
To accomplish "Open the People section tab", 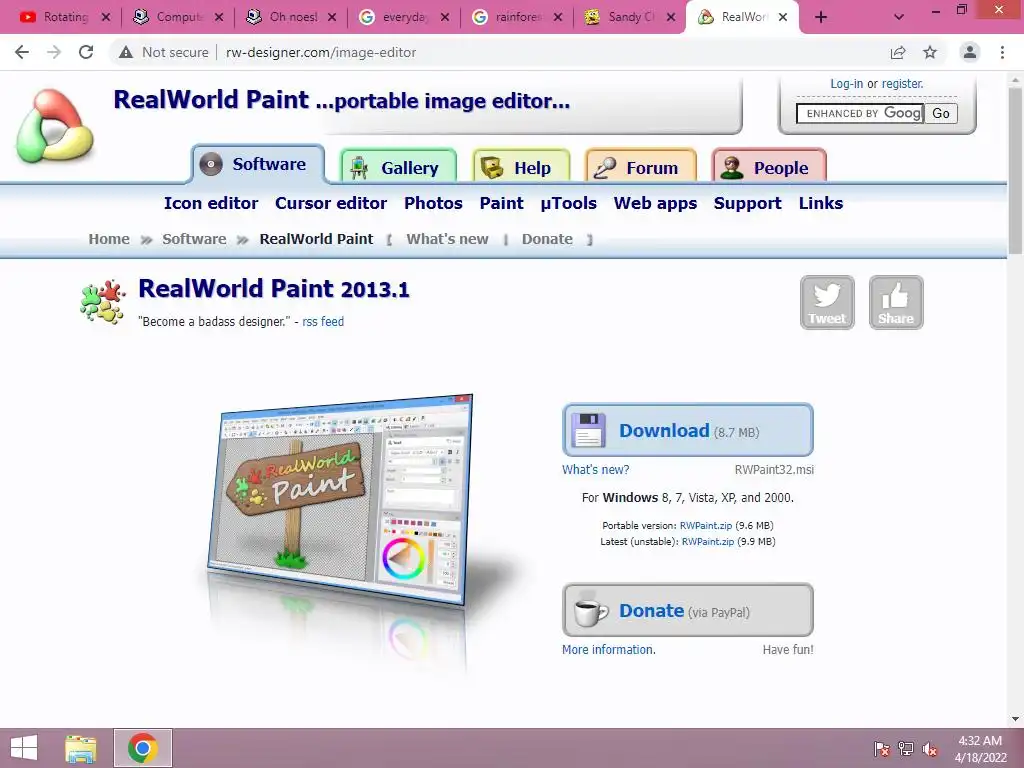I will (x=769, y=167).
